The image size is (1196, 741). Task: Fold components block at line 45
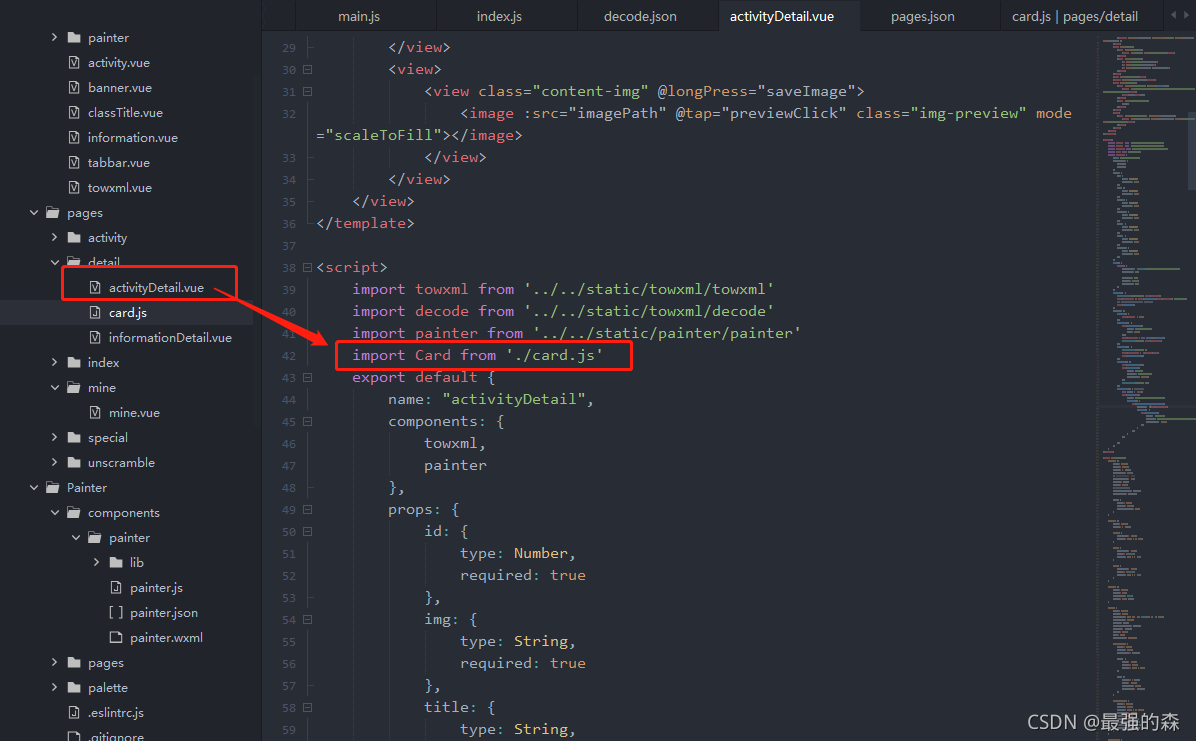pyautogui.click(x=307, y=422)
